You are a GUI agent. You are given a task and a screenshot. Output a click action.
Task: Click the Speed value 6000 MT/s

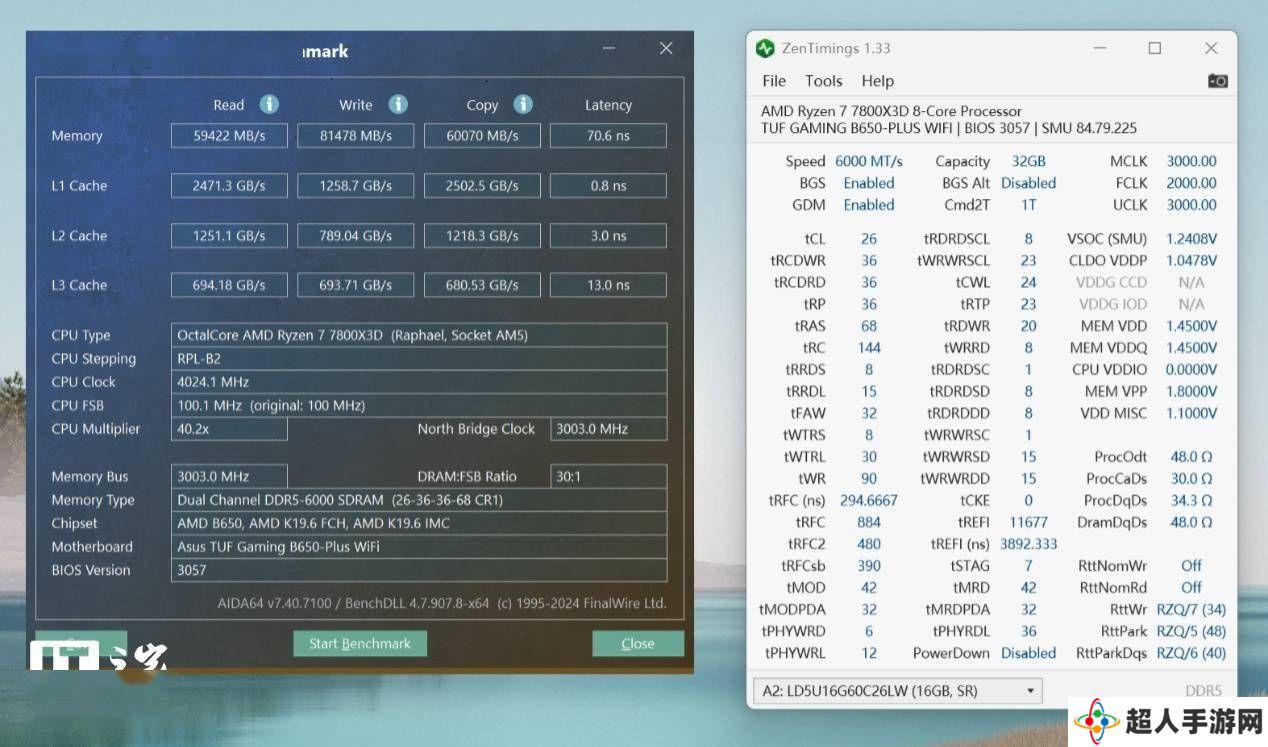869,161
